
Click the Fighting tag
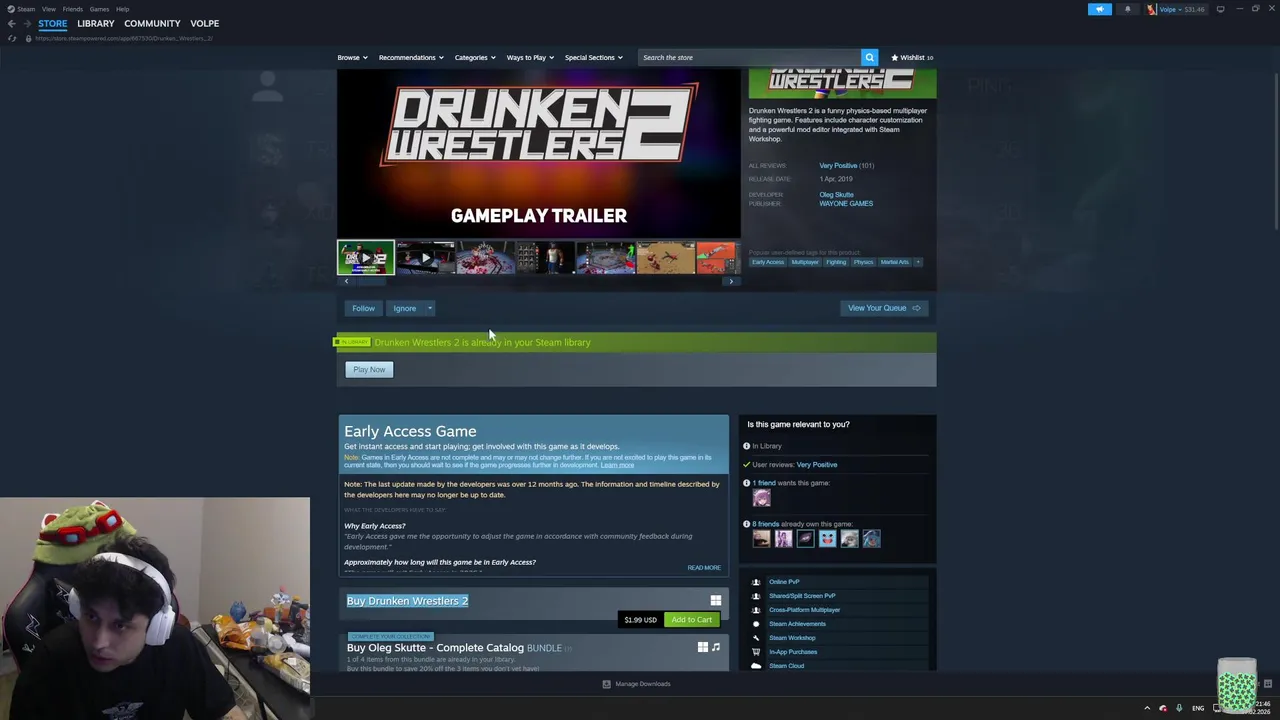click(836, 262)
